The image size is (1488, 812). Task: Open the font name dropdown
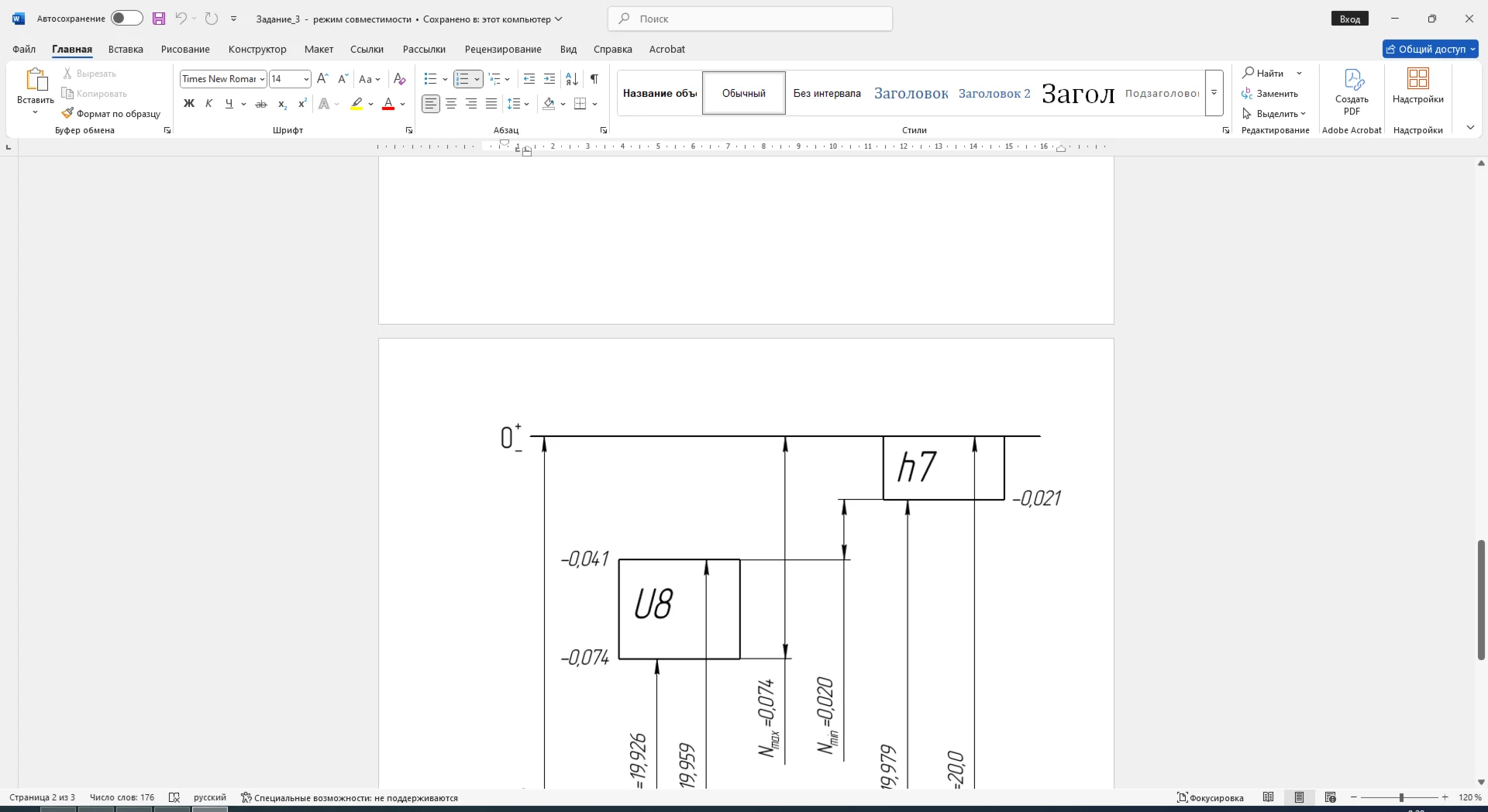coord(263,79)
